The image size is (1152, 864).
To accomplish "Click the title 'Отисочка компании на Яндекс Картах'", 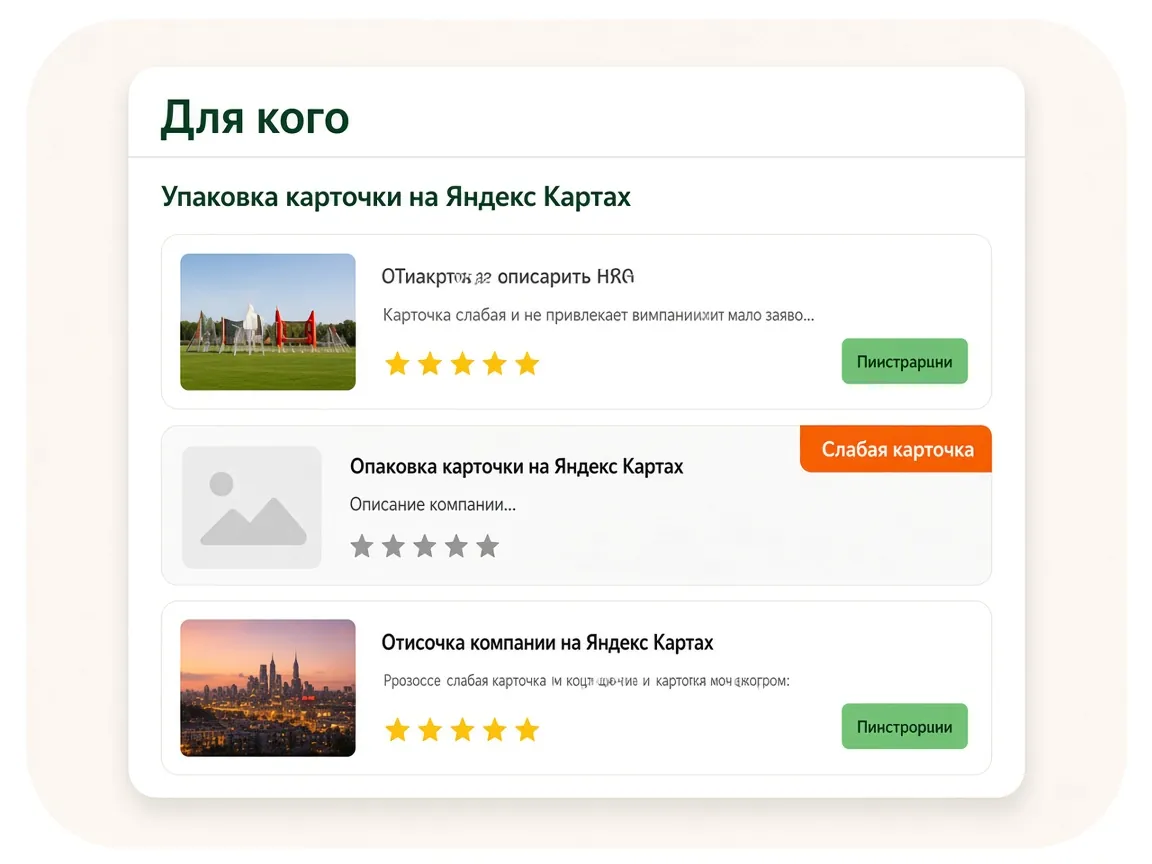I will (547, 643).
